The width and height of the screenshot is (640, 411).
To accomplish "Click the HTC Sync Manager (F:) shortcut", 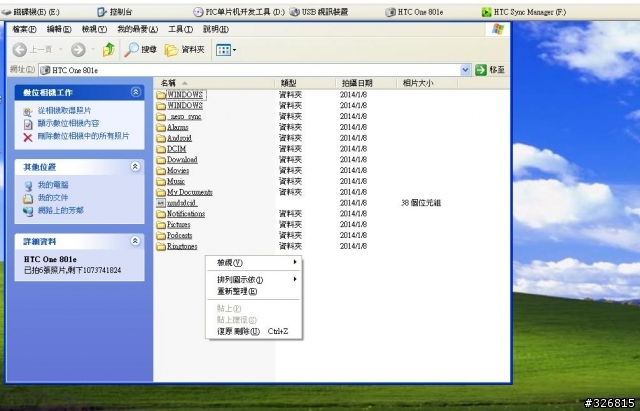I will point(524,12).
